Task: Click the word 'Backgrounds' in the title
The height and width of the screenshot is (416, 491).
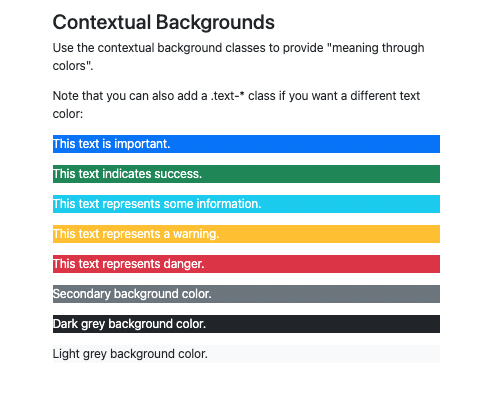Action: point(215,23)
